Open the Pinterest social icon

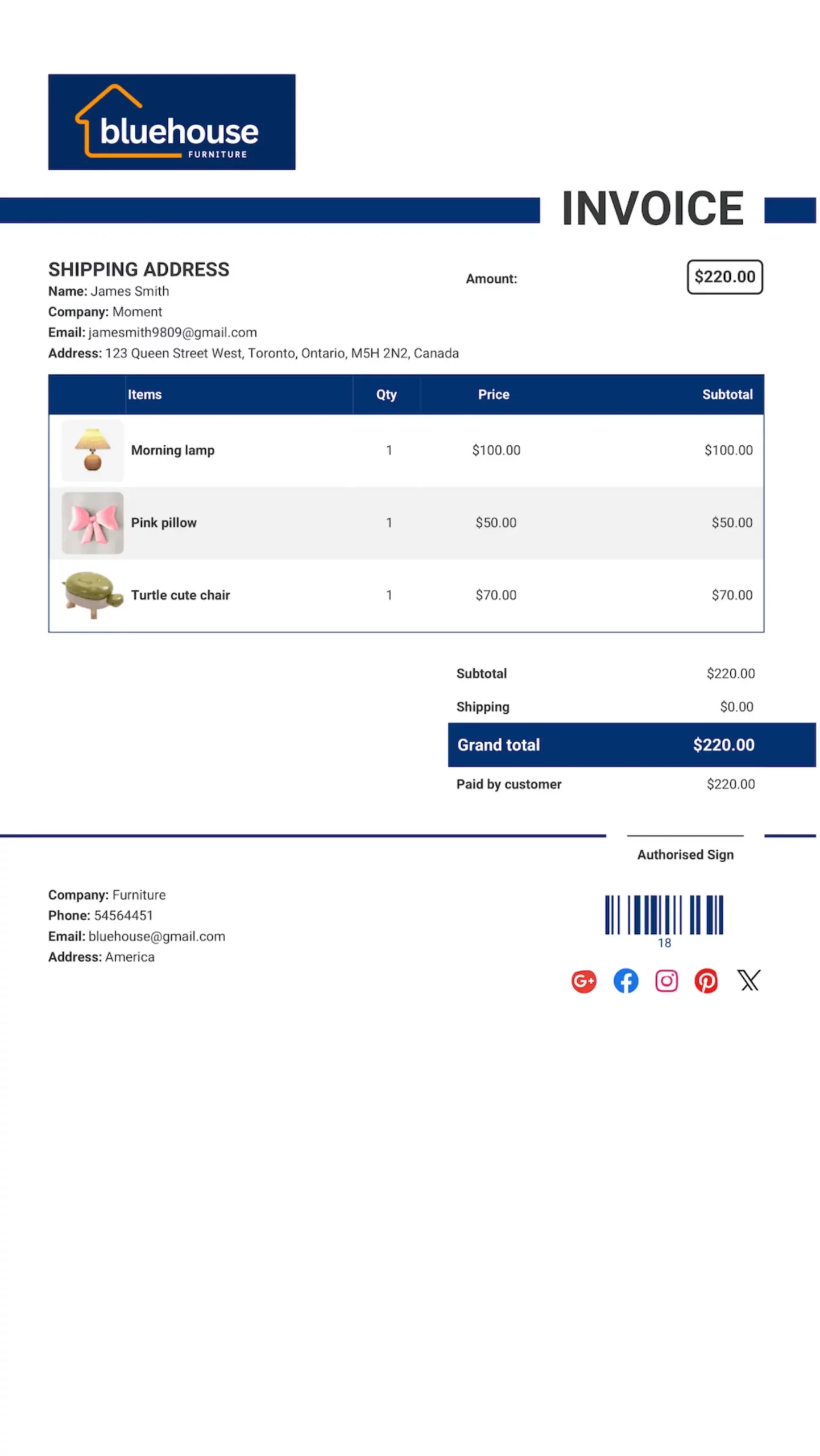(x=706, y=981)
